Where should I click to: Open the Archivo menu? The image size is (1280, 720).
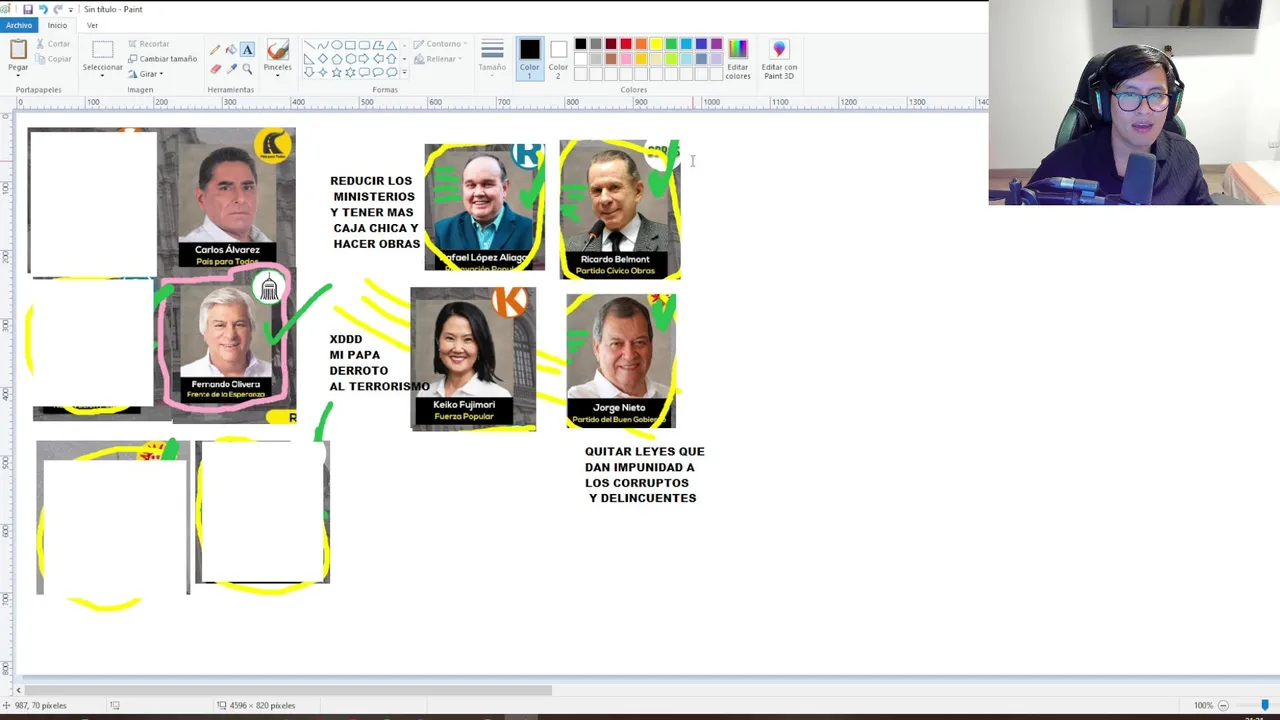pyautogui.click(x=19, y=25)
